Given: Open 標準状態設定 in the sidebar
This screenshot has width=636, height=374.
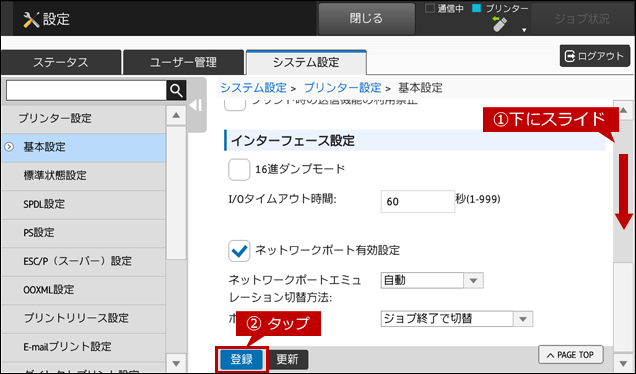Looking at the screenshot, I should (83, 176).
